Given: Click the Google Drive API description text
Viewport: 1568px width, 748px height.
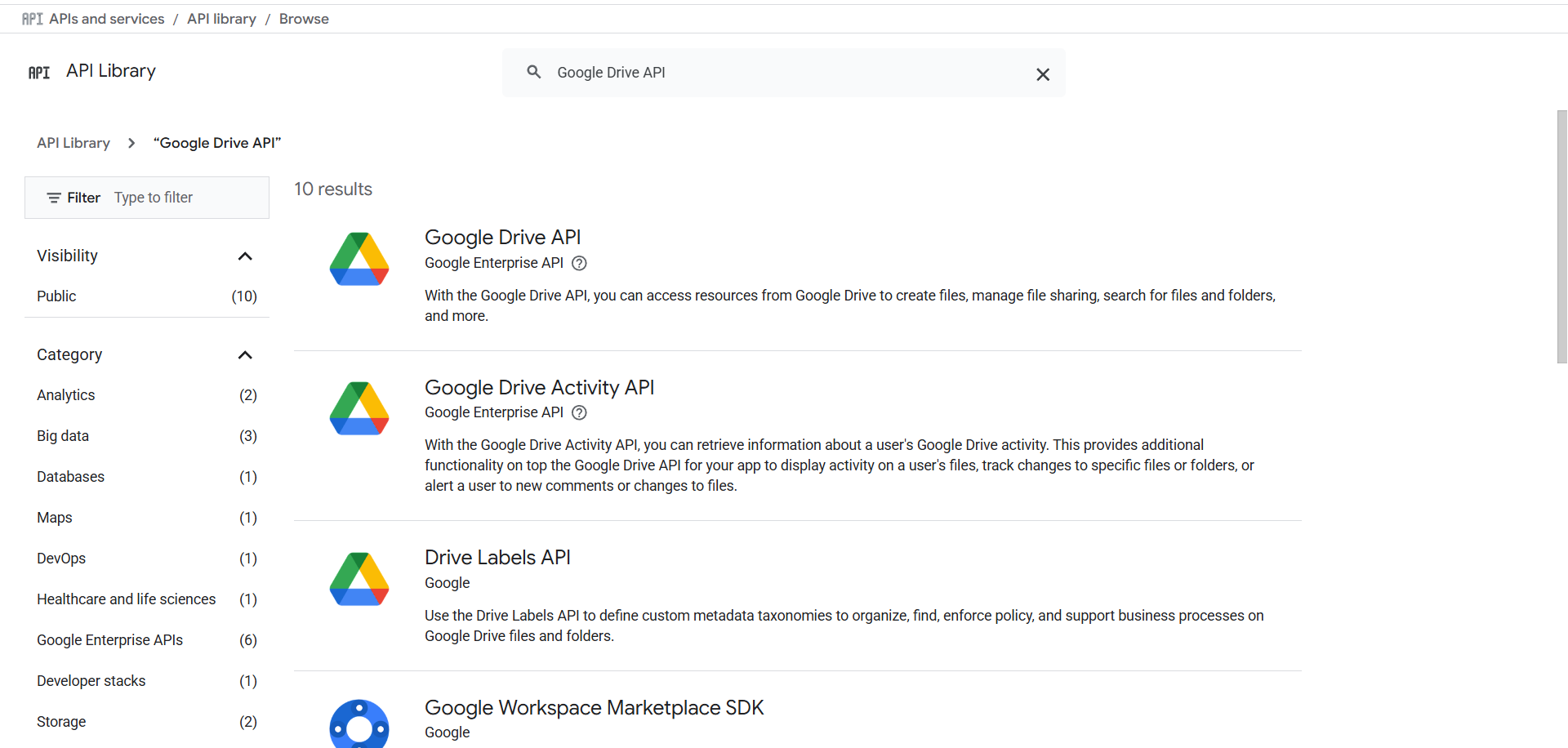Looking at the screenshot, I should [x=850, y=305].
